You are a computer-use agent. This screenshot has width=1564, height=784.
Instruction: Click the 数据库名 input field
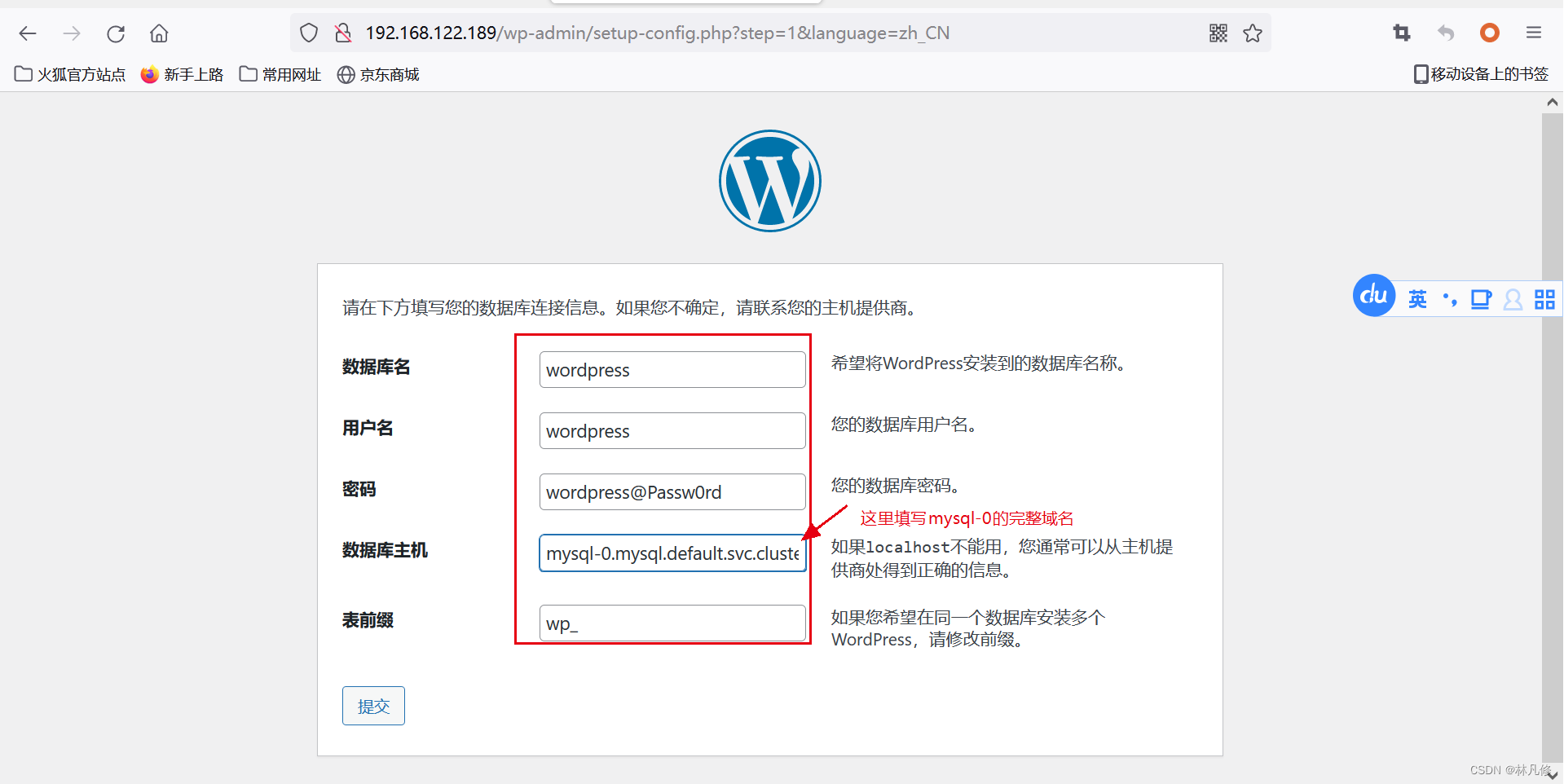(x=672, y=370)
